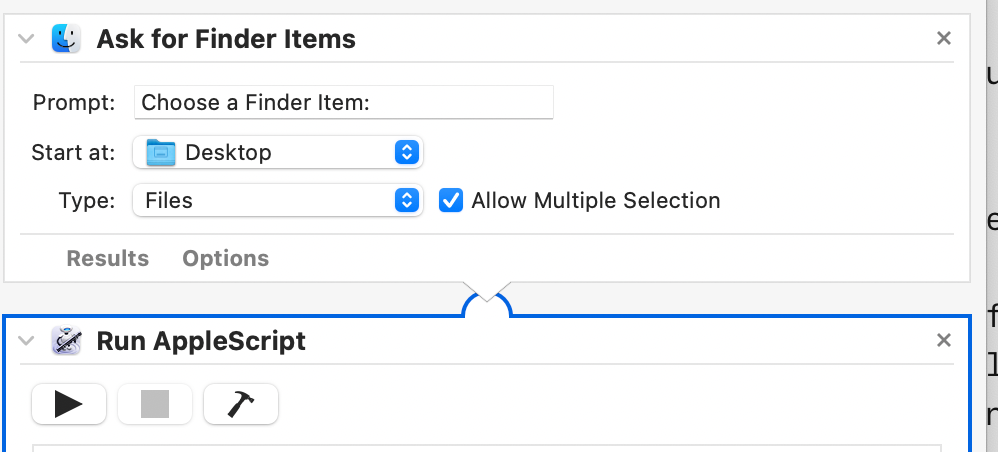This screenshot has width=998, height=452.
Task: Toggle the Allow Multiple Selection checkbox
Action: [452, 200]
